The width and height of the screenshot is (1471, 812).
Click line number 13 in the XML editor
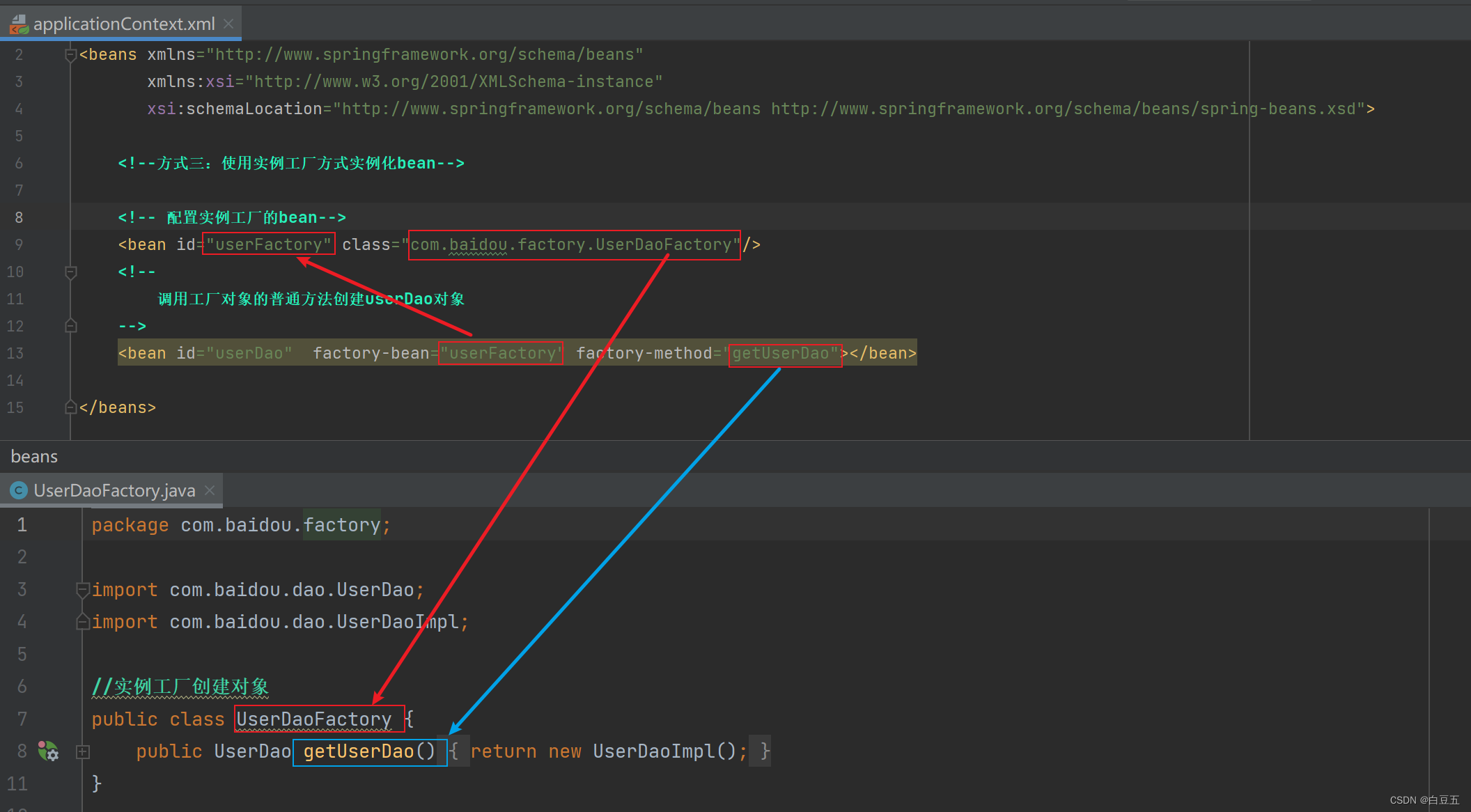click(15, 353)
